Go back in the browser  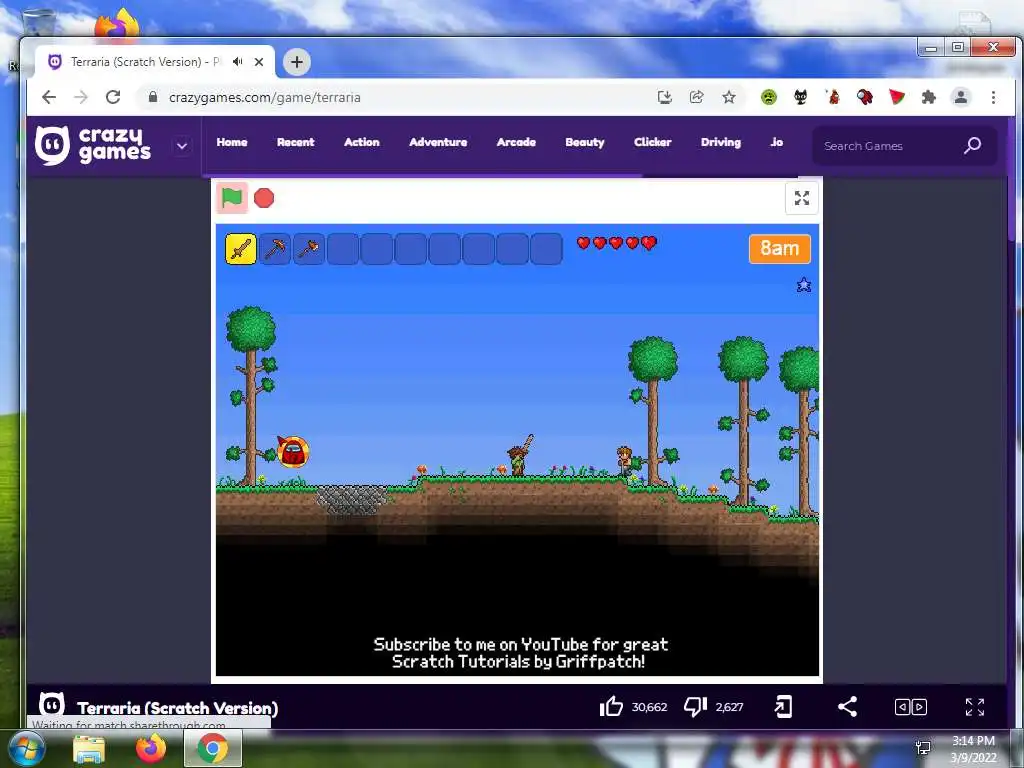[49, 97]
